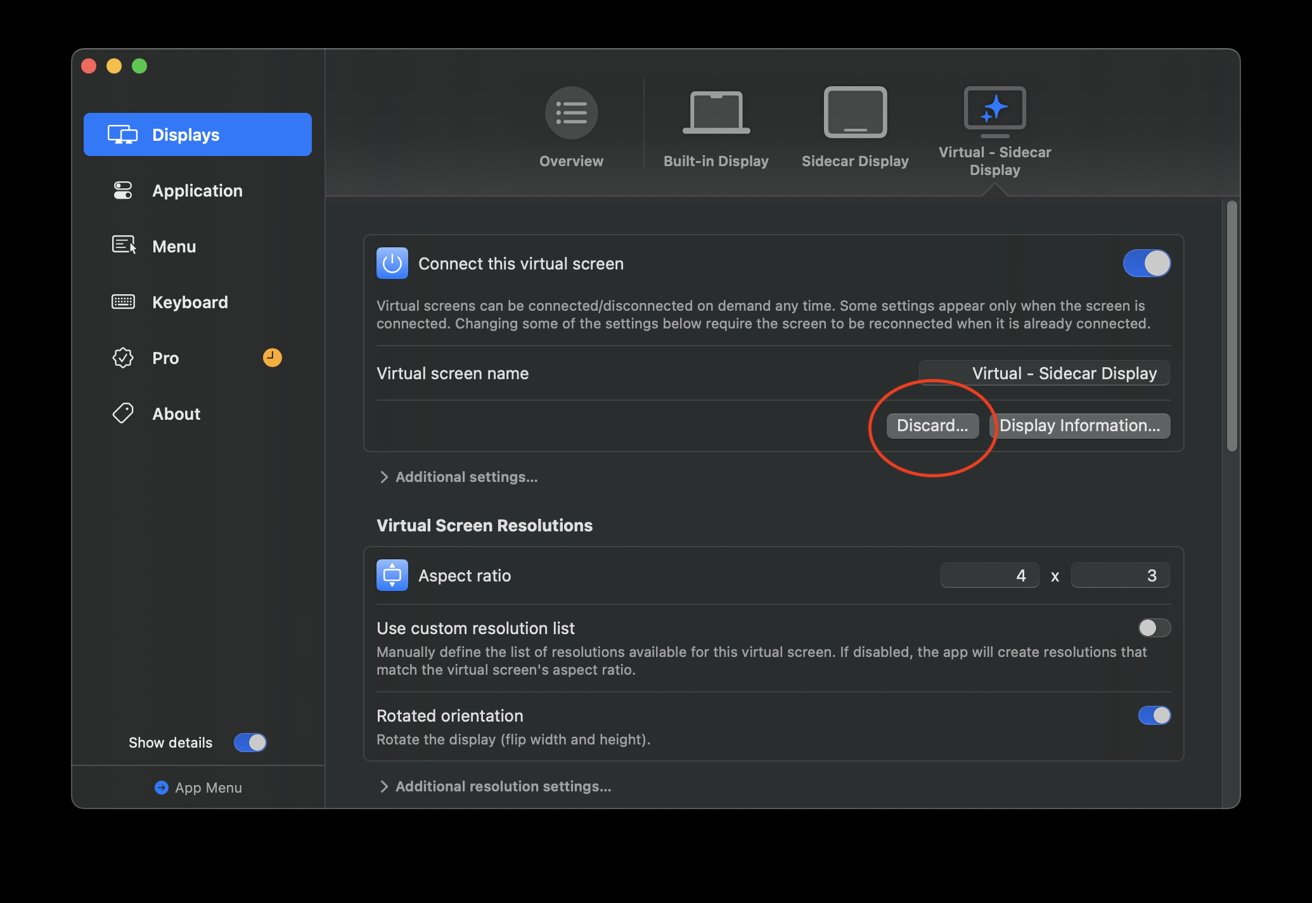This screenshot has width=1312, height=903.
Task: Open Display Information
Action: point(1080,425)
